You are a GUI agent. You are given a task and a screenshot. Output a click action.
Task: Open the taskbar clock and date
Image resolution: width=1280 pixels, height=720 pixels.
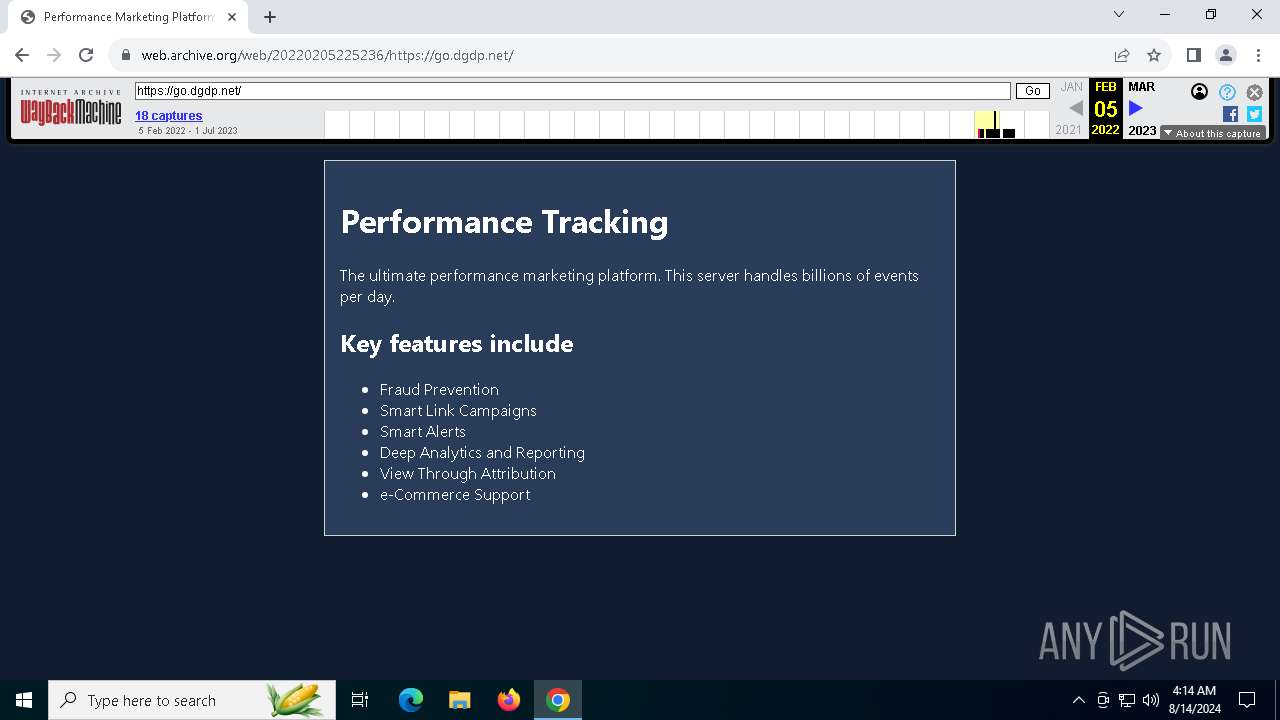1194,700
